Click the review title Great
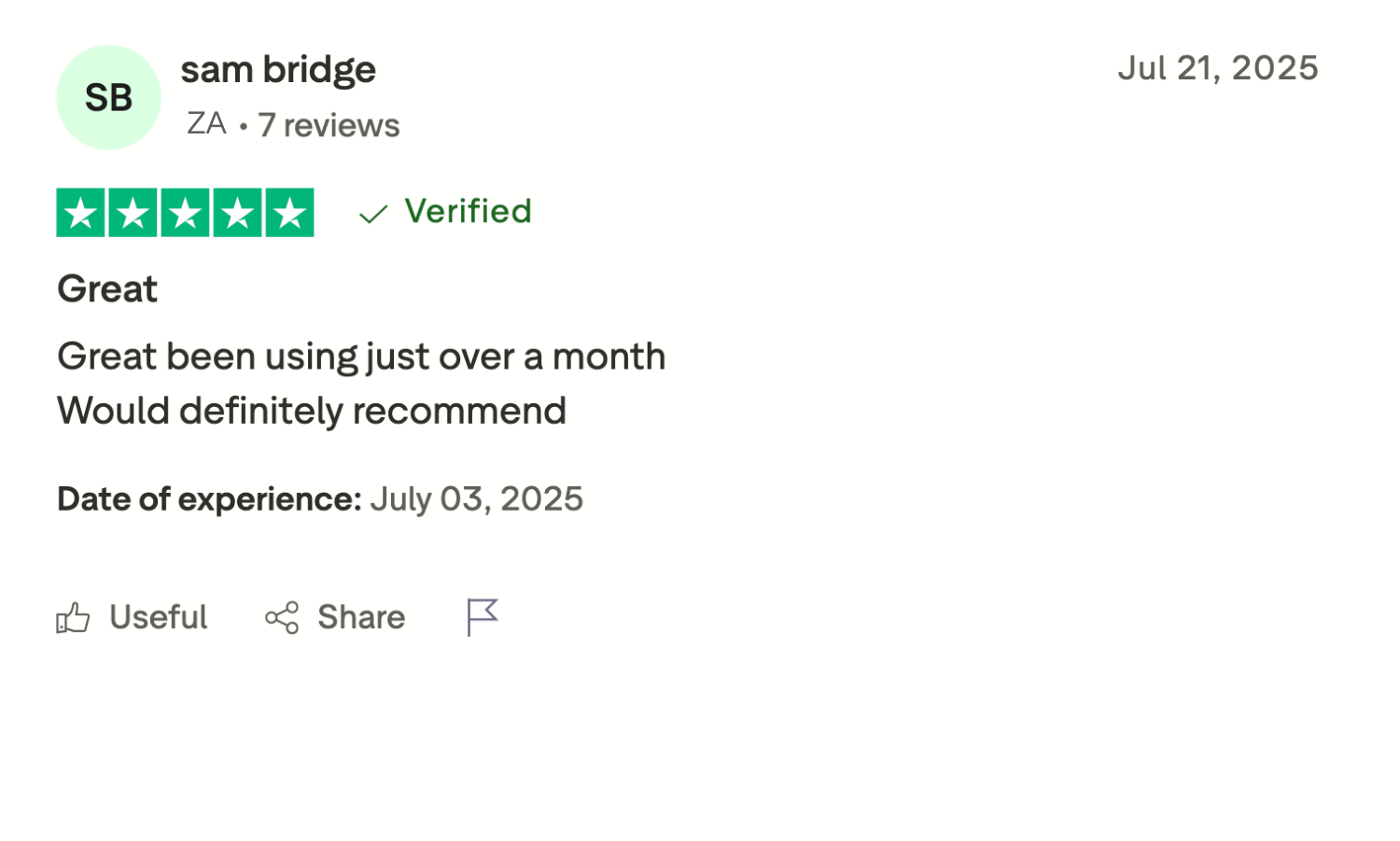 click(107, 289)
